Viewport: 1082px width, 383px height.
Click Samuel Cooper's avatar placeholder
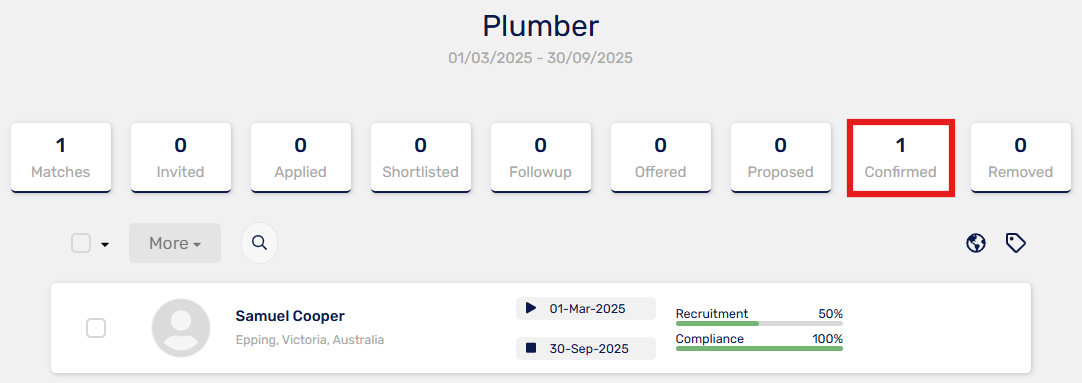coord(181,328)
